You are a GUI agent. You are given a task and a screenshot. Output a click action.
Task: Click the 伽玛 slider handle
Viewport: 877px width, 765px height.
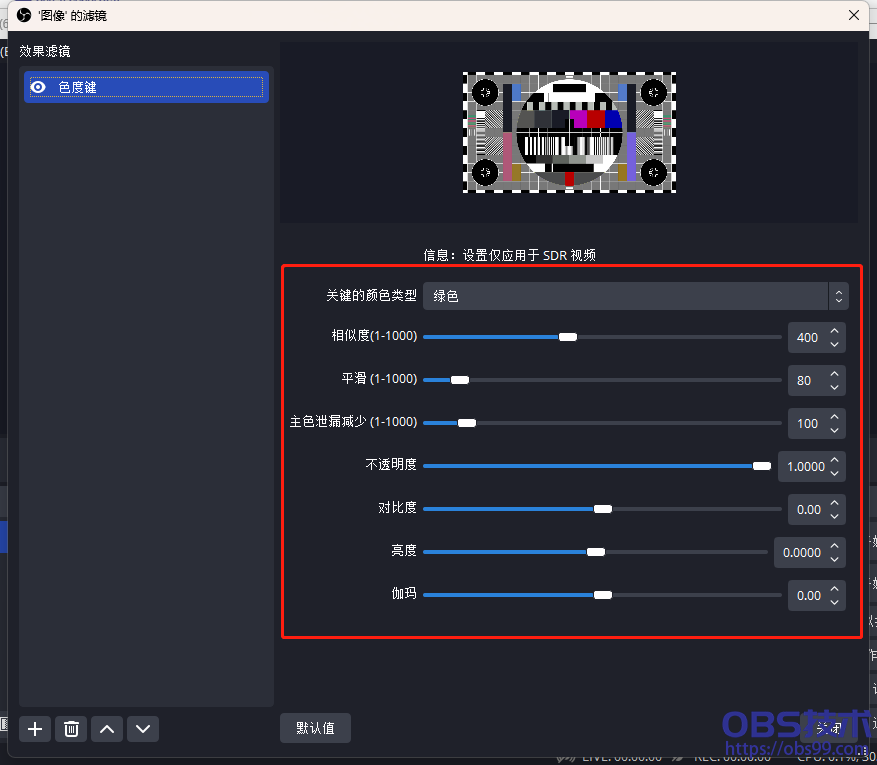(x=603, y=595)
